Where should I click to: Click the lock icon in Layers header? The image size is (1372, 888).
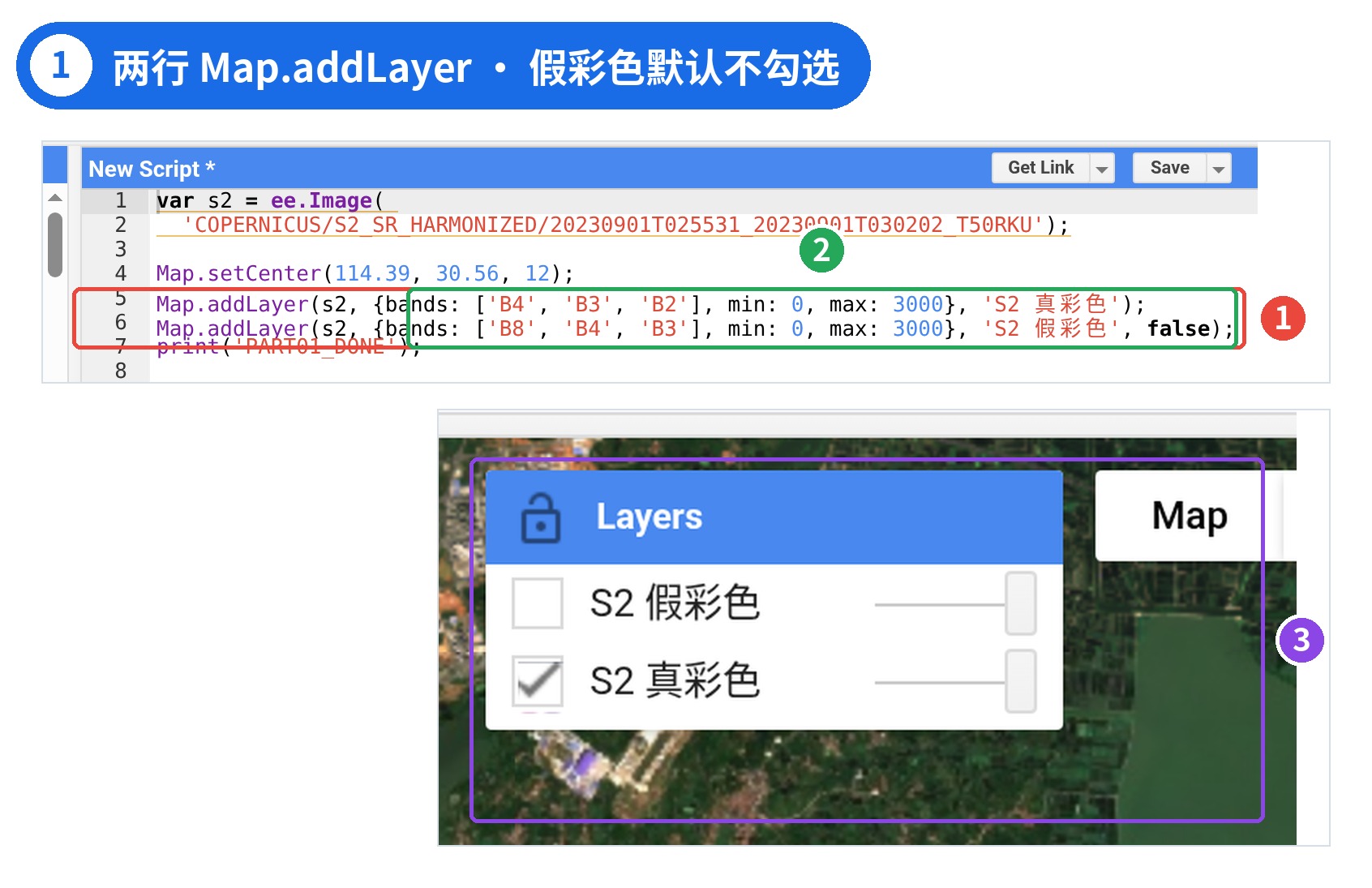click(540, 517)
